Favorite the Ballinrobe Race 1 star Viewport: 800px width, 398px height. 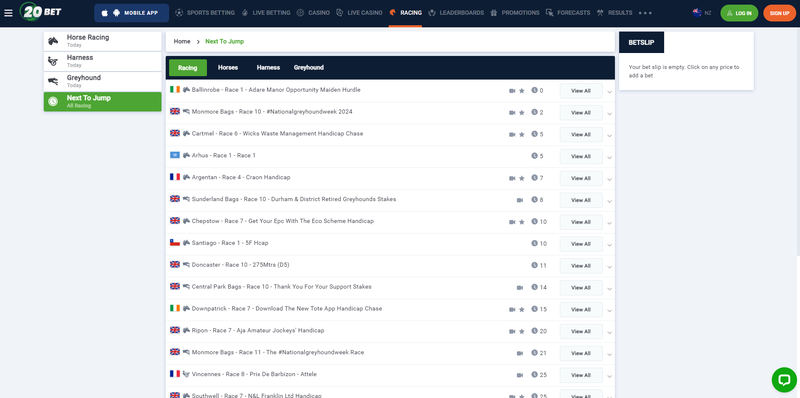click(x=521, y=91)
